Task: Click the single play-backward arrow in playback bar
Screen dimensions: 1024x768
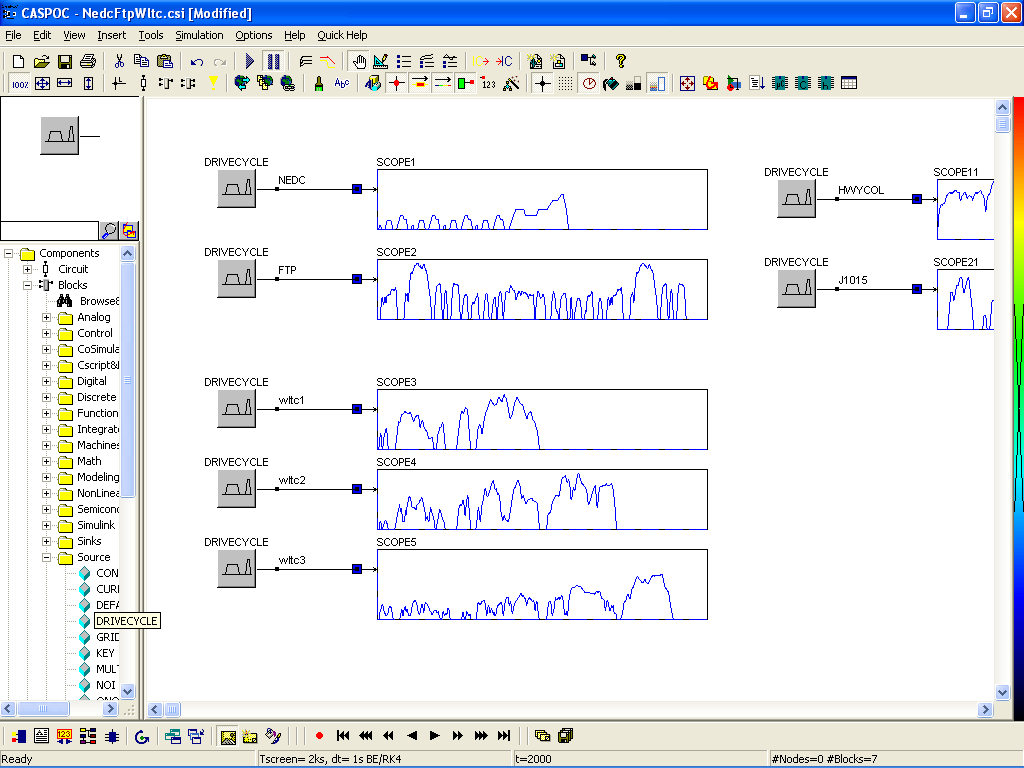Action: (411, 736)
